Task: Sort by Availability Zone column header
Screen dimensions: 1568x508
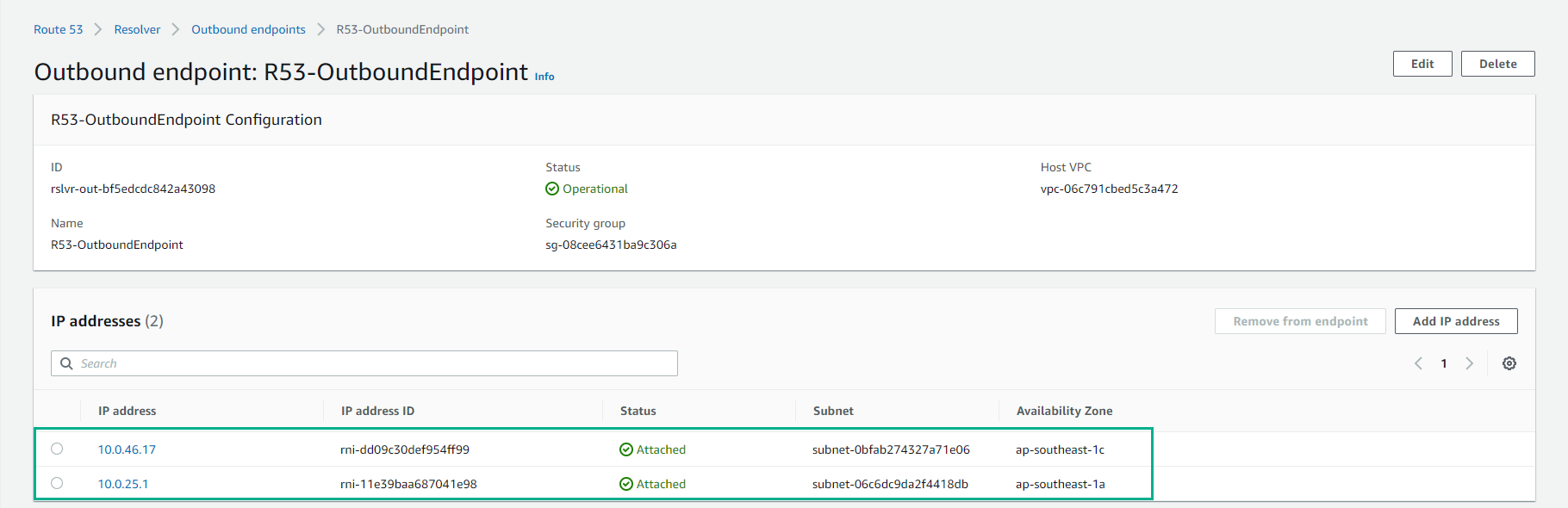Action: (x=1065, y=411)
